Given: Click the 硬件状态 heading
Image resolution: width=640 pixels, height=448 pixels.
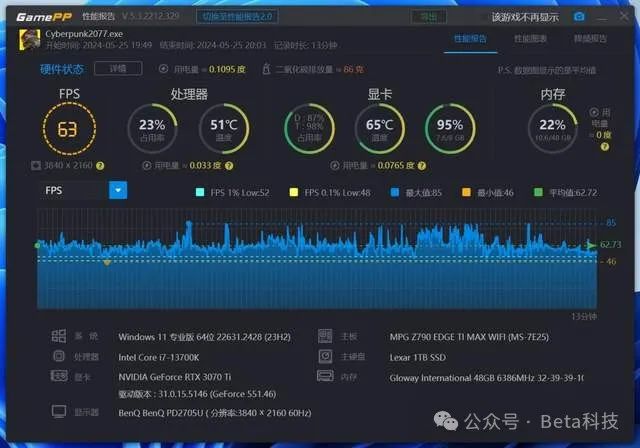Looking at the screenshot, I should 62,69.
